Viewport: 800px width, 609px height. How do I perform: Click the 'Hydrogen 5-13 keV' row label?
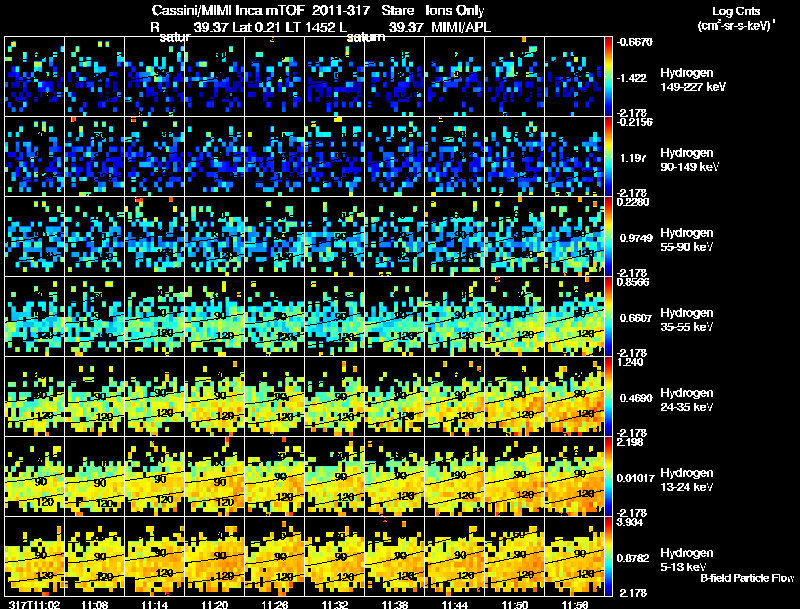687,560
